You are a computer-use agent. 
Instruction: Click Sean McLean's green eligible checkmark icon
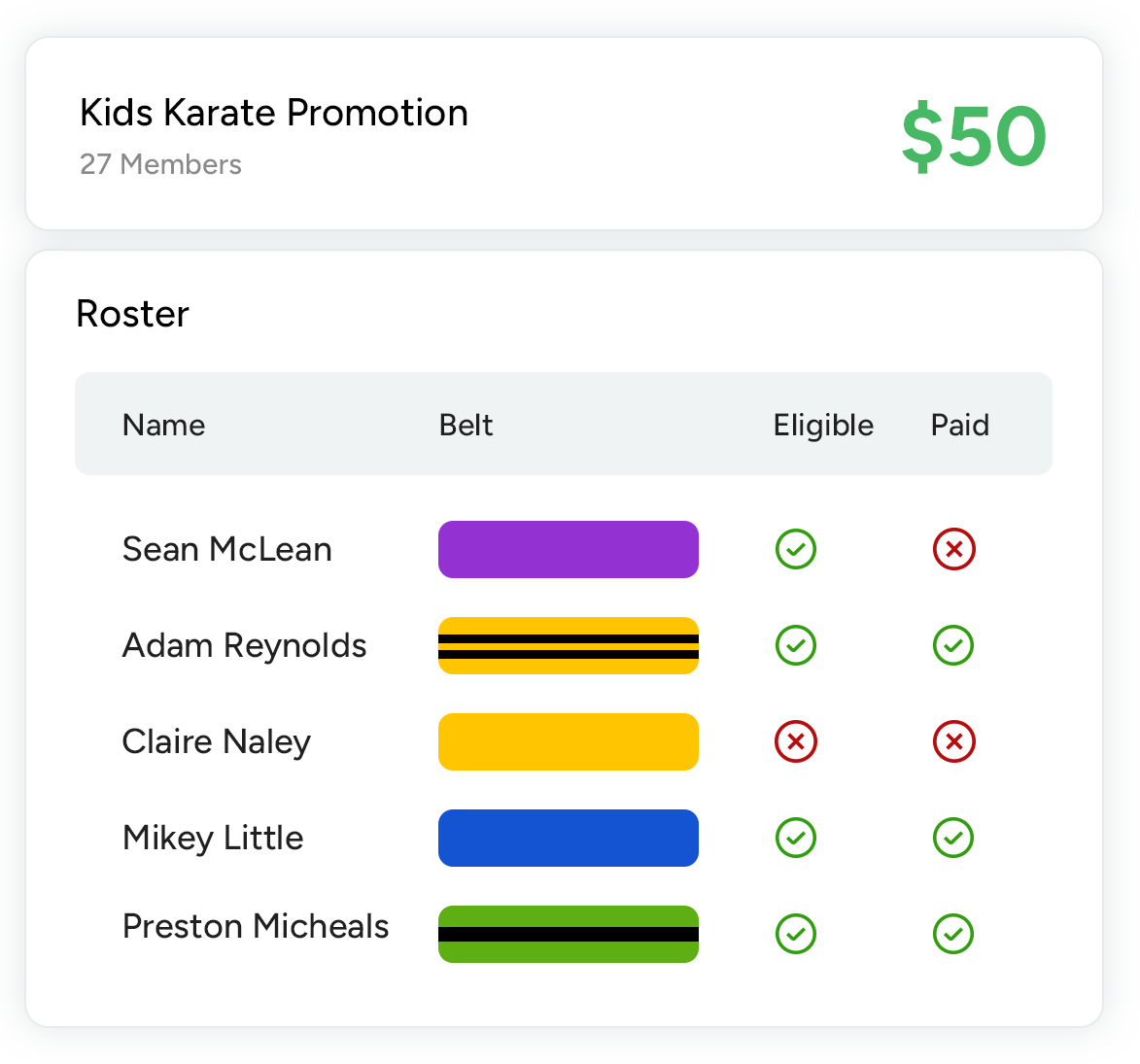796,549
